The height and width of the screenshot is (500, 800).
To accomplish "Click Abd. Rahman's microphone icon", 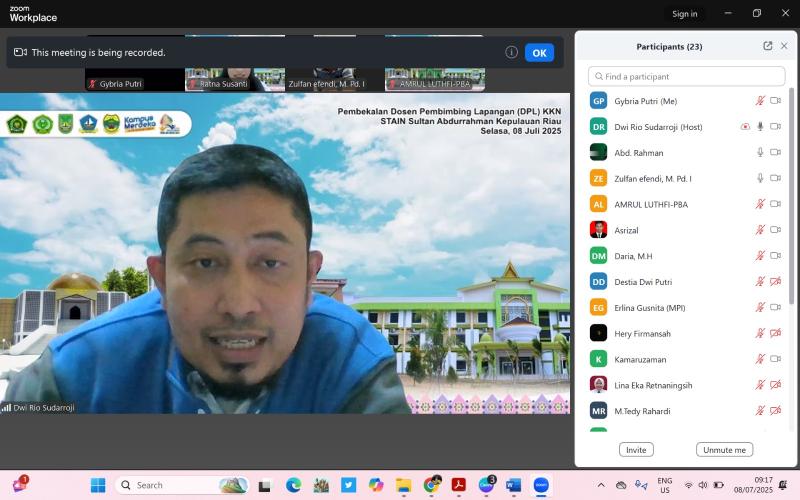I will (760, 152).
